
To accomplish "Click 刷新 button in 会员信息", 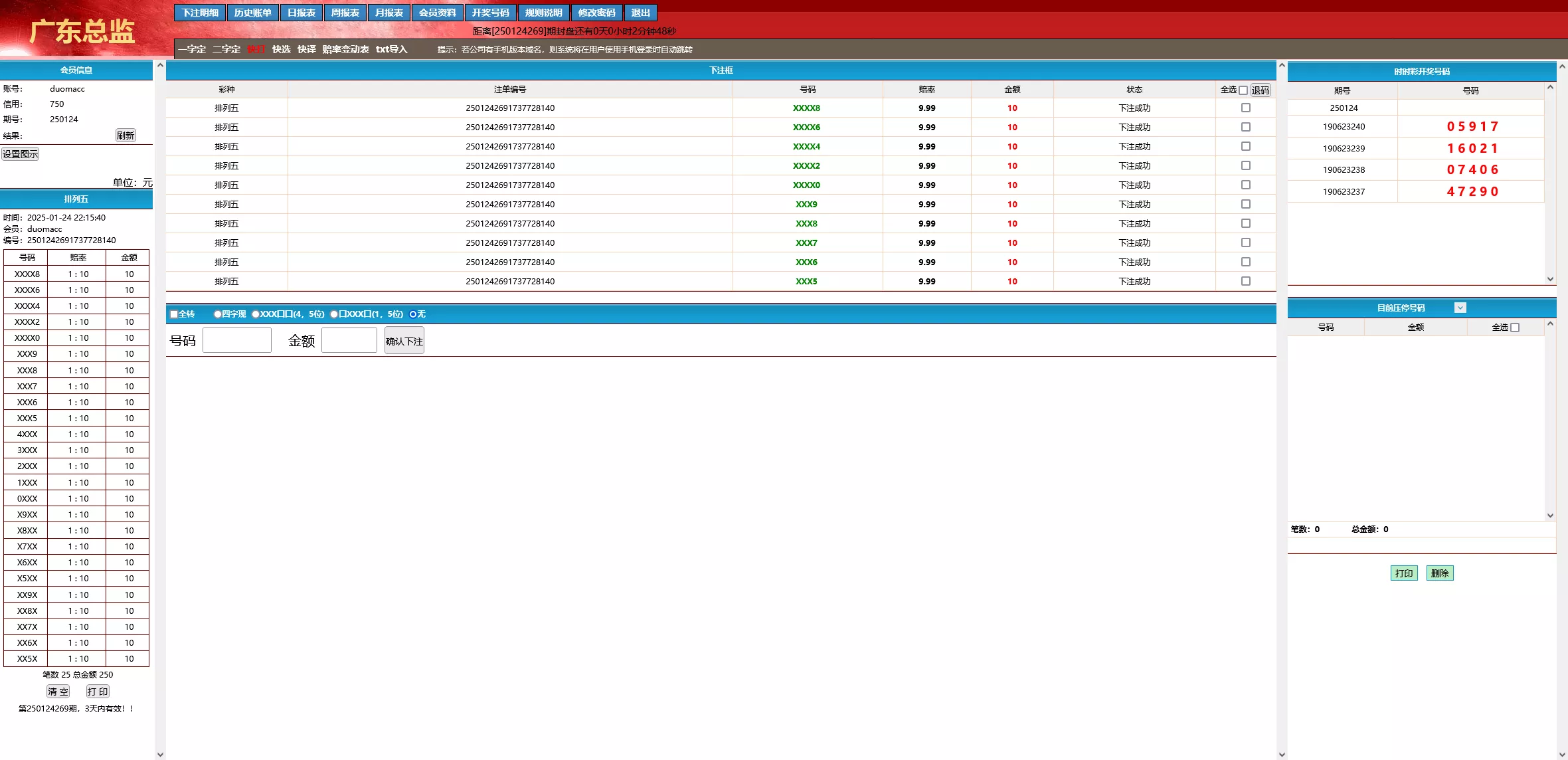I will coord(125,136).
